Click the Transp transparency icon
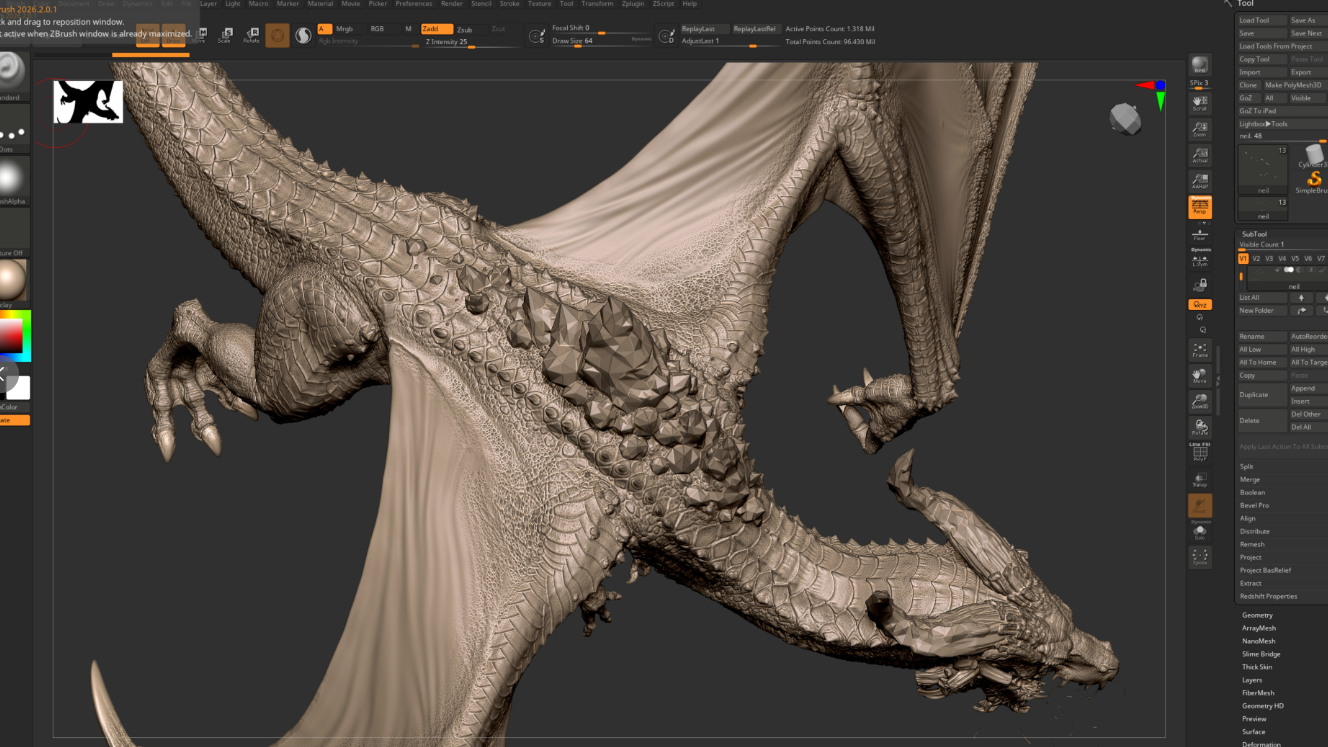Screen dimensions: 1328x747 1200,480
